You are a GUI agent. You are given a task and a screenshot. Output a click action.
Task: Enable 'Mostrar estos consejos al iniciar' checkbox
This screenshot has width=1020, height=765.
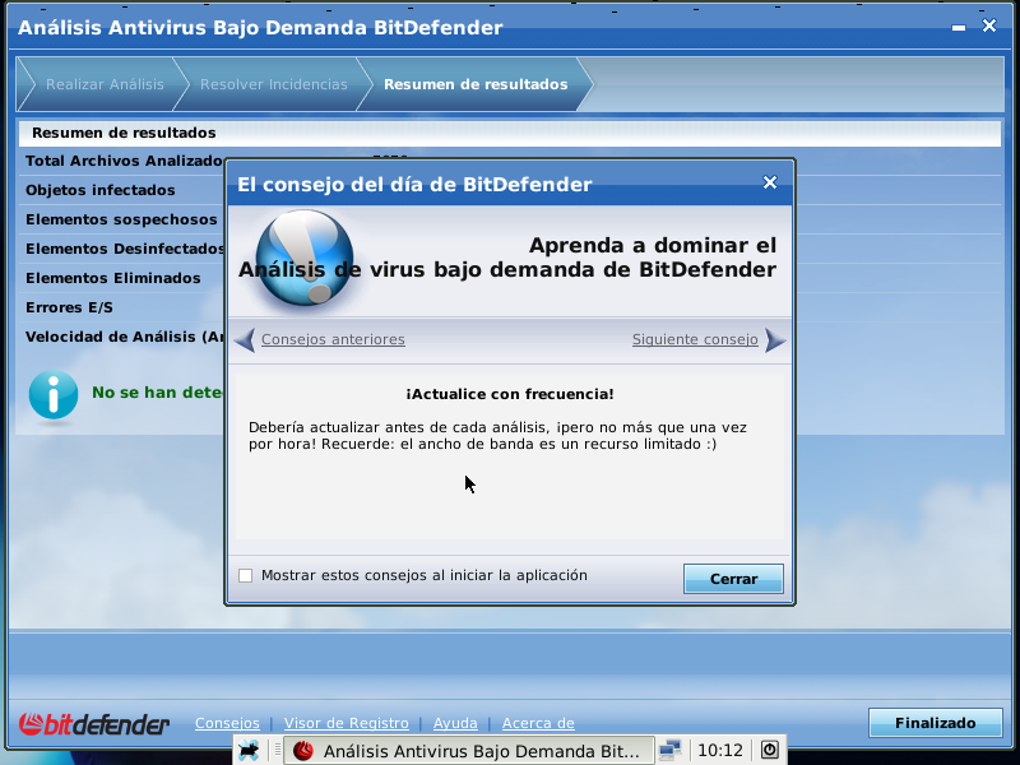tap(245, 576)
